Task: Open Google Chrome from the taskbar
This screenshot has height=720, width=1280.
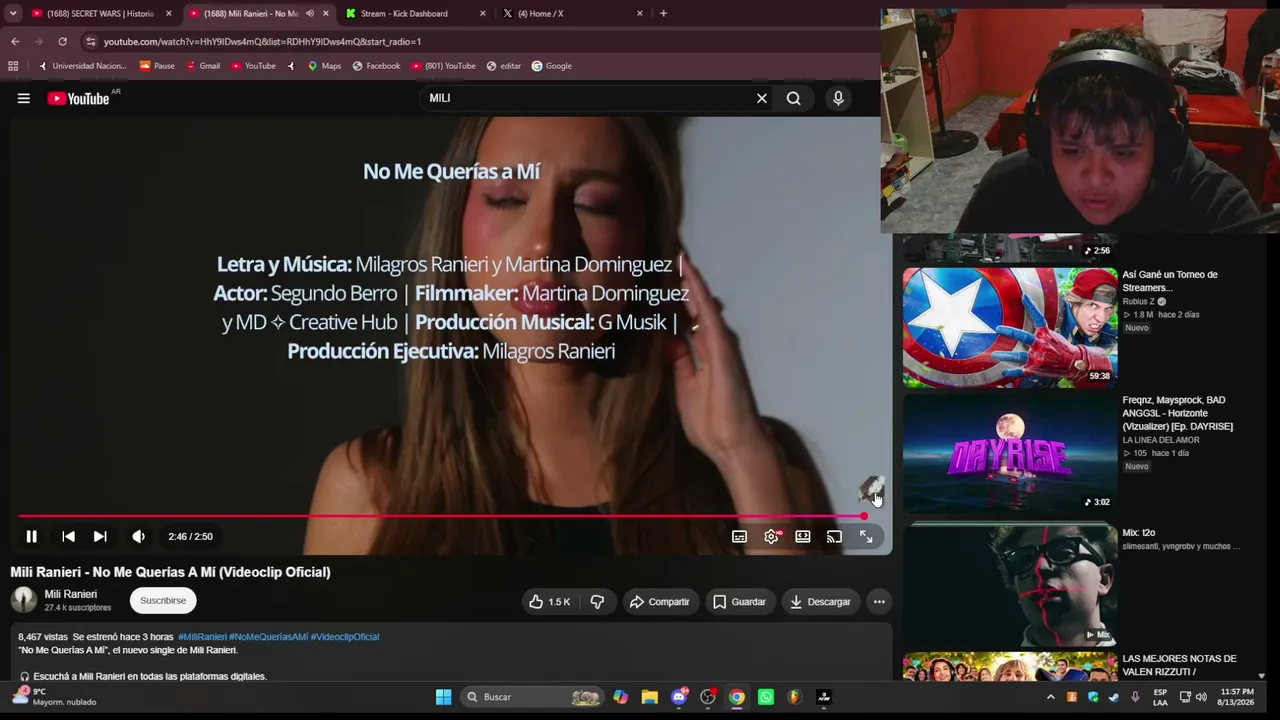Action: pos(737,697)
